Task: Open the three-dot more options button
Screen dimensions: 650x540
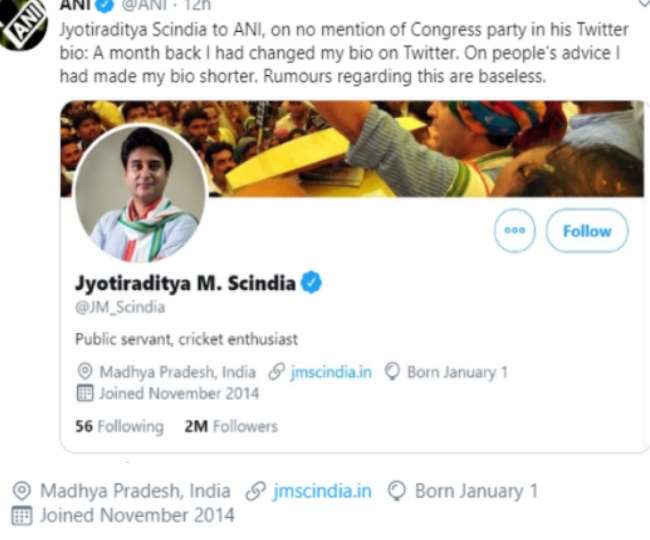Action: point(515,231)
